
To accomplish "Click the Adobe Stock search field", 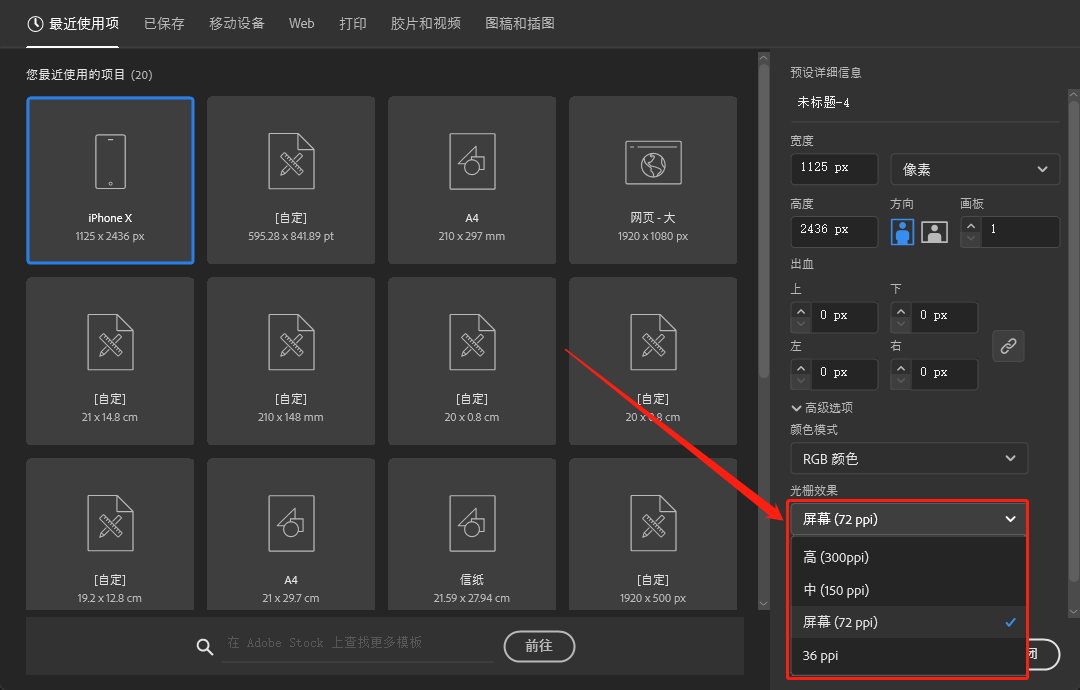I will pyautogui.click(x=358, y=645).
